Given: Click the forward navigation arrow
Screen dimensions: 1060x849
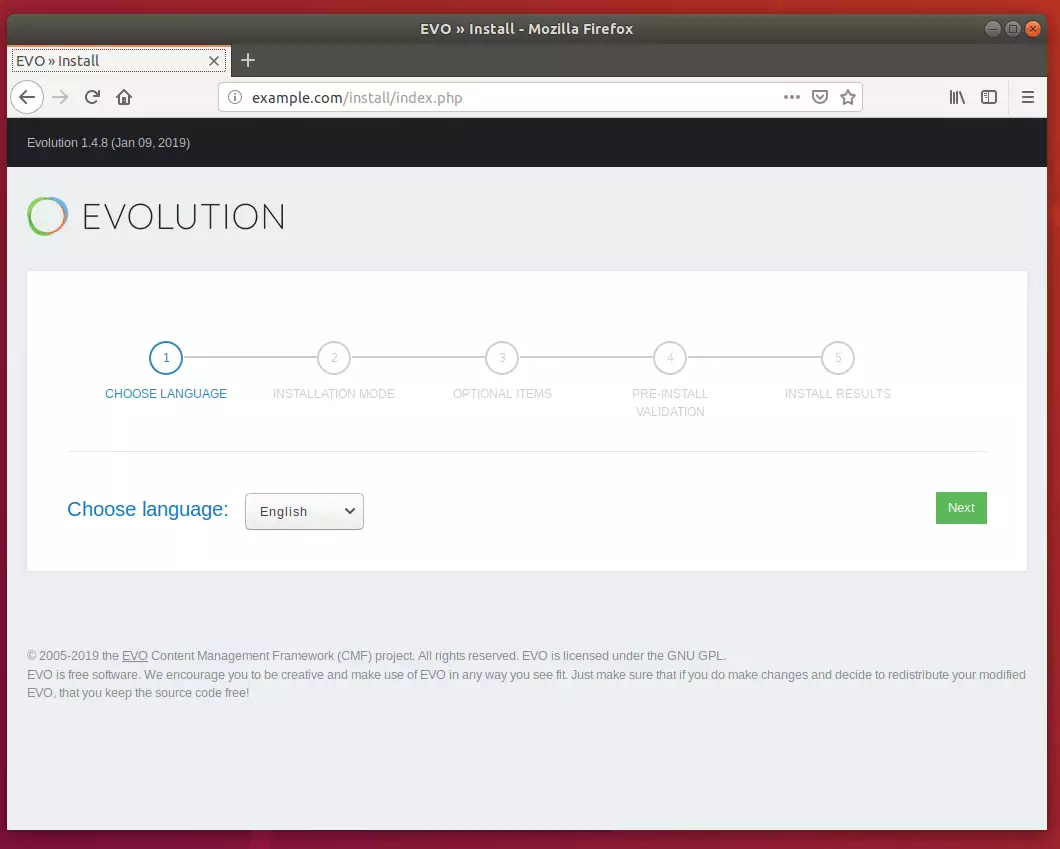Looking at the screenshot, I should coord(60,97).
